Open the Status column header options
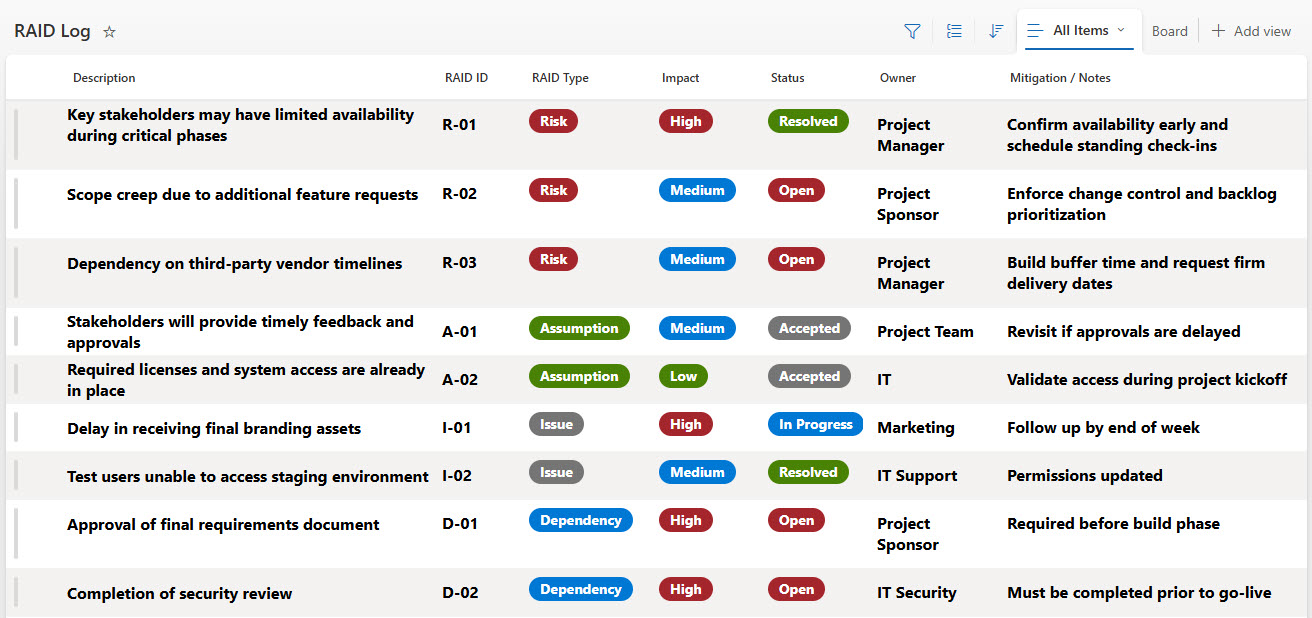The image size is (1312, 618). [787, 78]
